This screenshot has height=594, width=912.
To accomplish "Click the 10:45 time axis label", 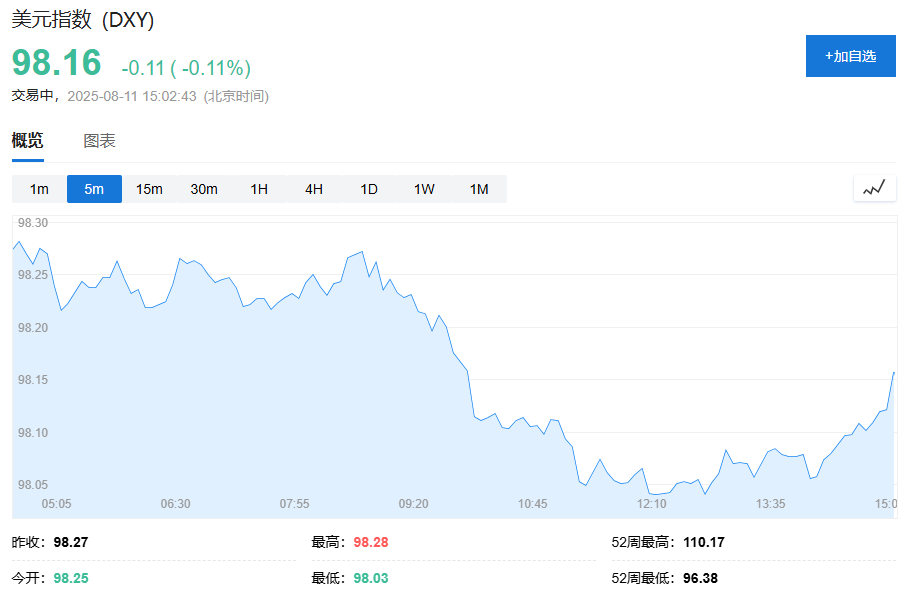I will click(533, 504).
